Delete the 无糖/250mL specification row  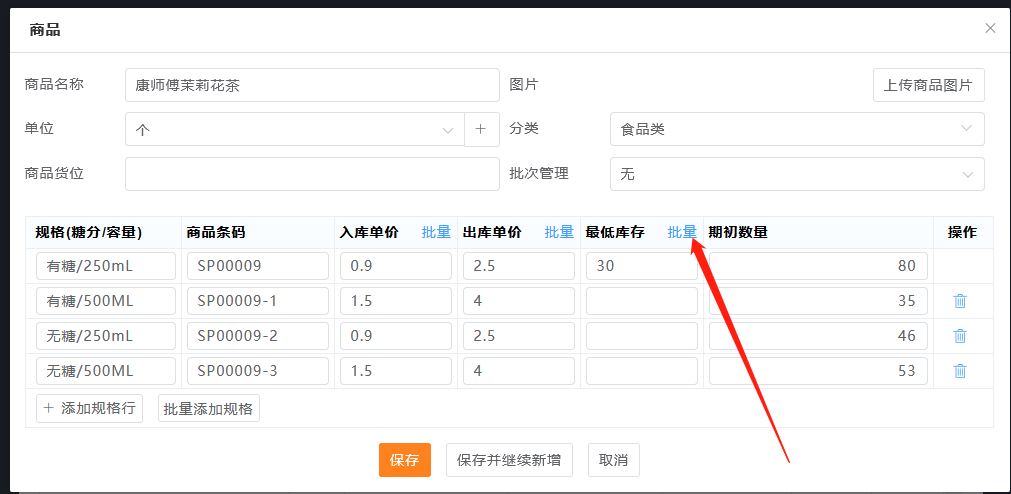(959, 336)
